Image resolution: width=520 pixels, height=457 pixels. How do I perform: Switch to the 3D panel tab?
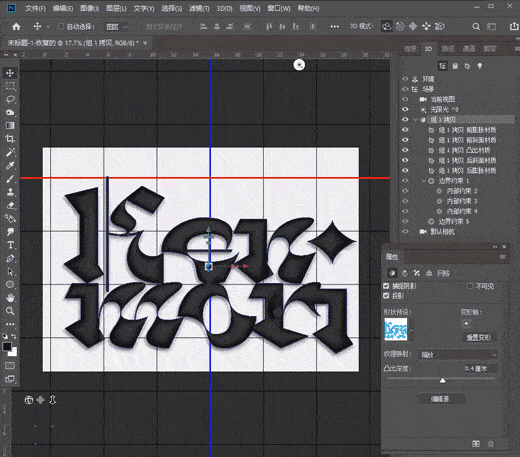point(428,49)
